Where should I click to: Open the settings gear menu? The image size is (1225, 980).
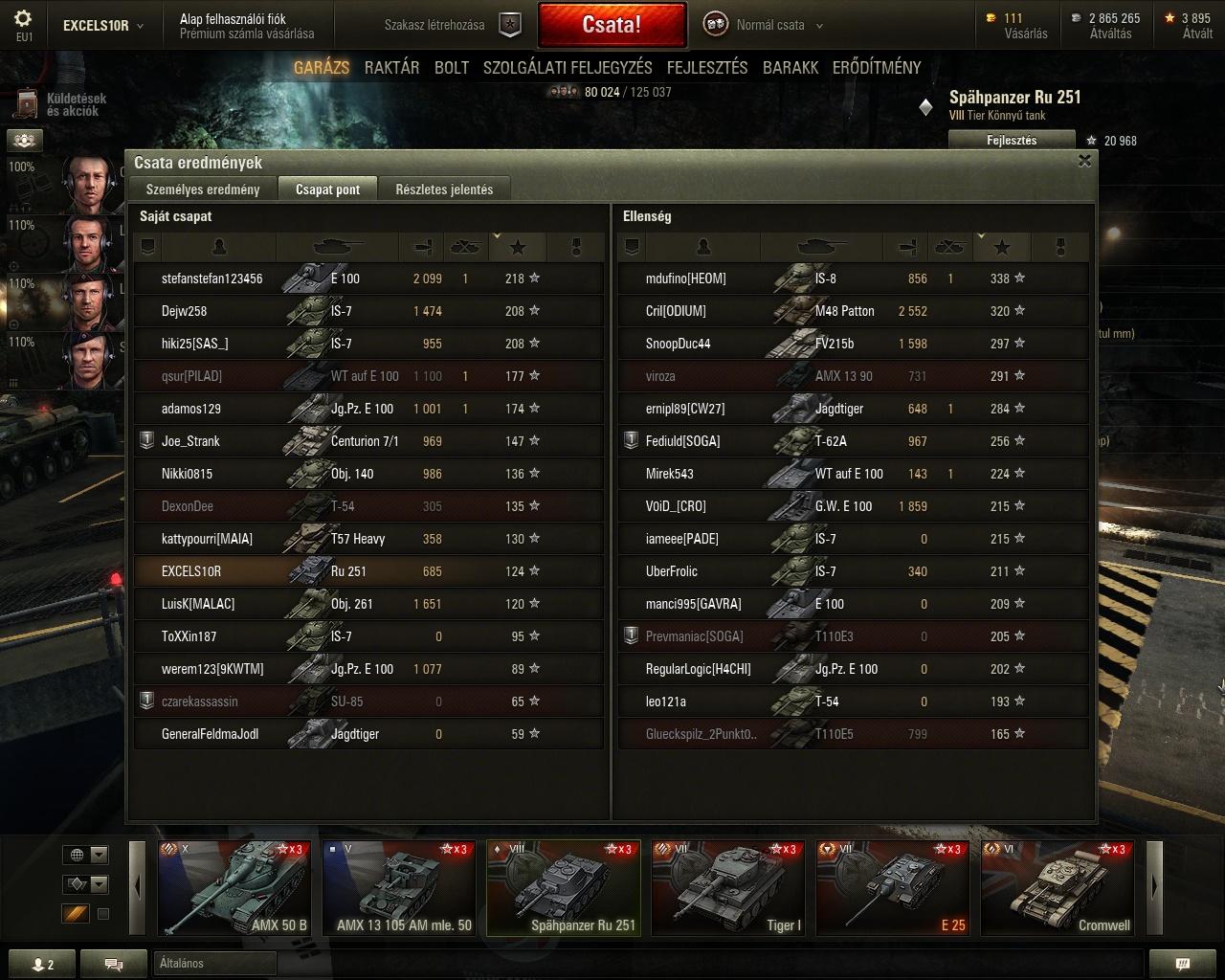pyautogui.click(x=24, y=19)
